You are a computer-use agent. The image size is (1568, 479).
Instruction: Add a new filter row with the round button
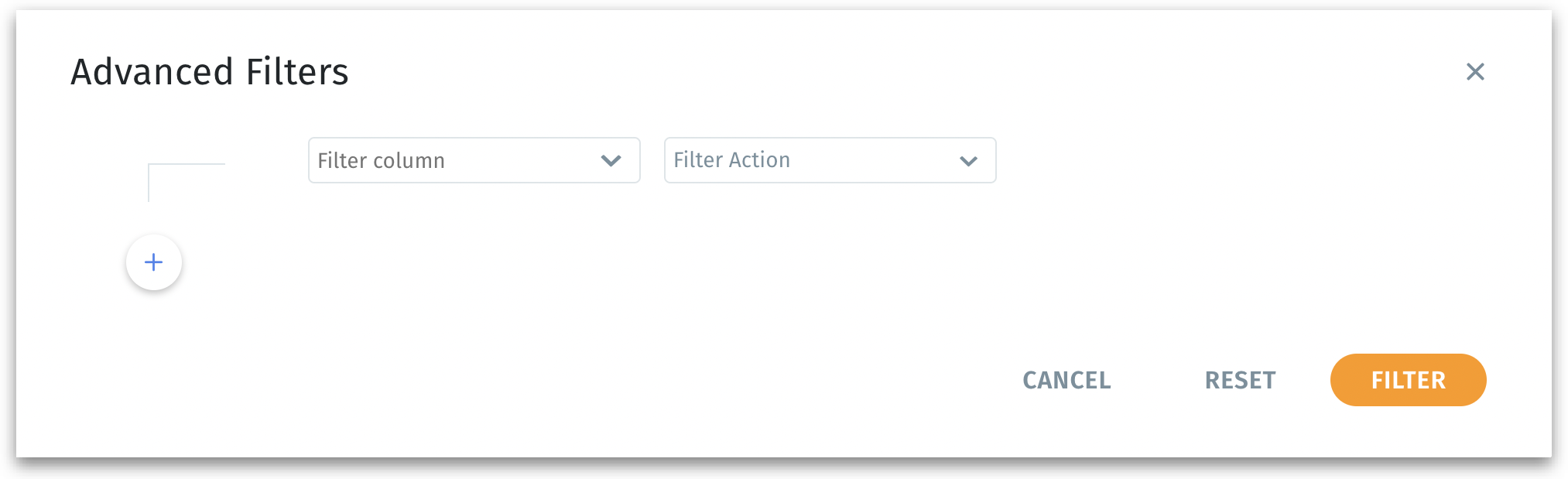tap(154, 262)
